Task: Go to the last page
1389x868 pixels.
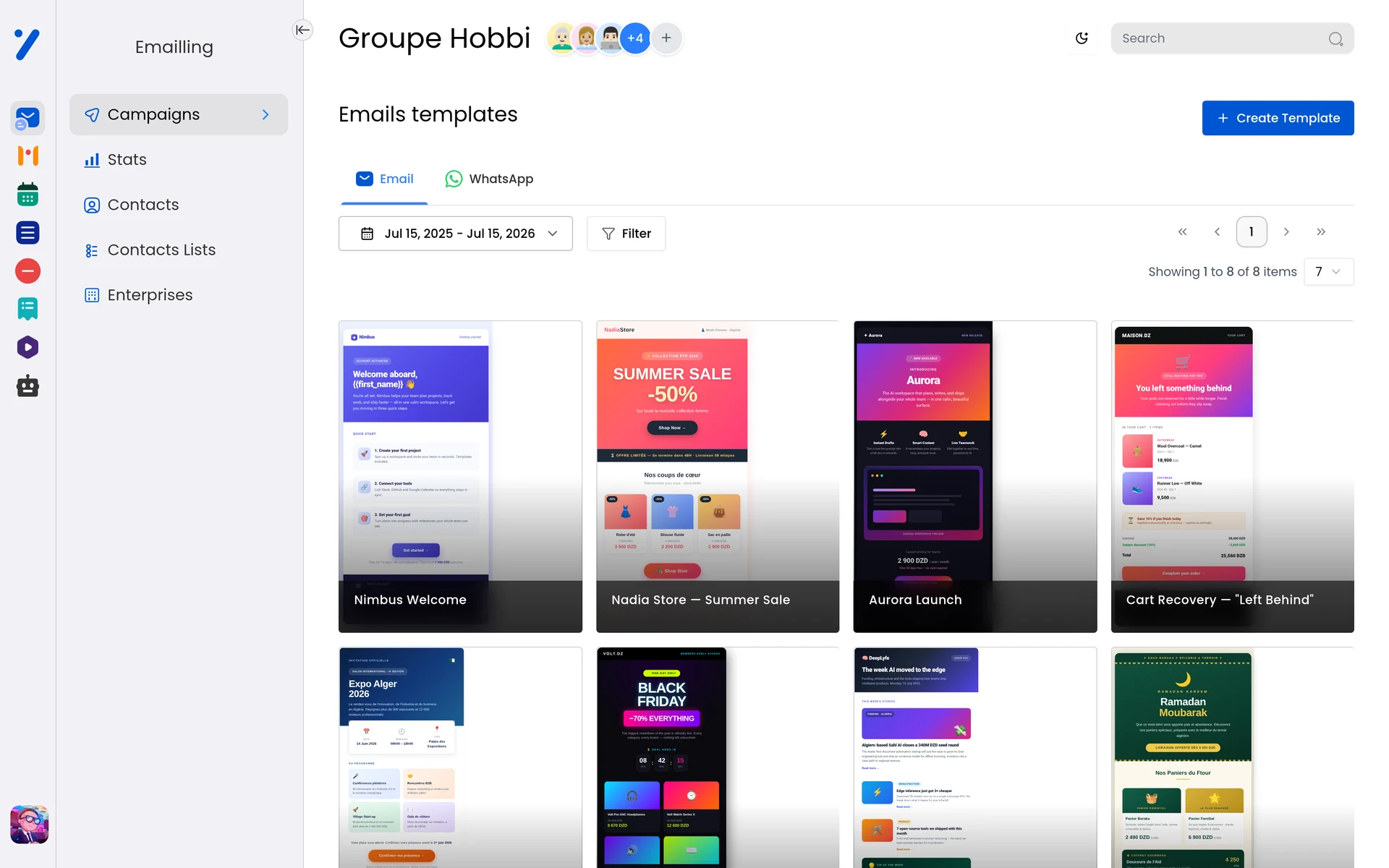Action: click(1321, 232)
